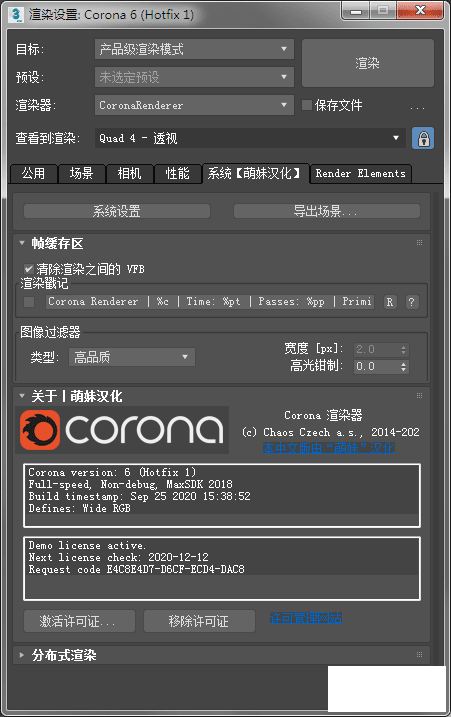Switch to the Render Elements tab
The width and height of the screenshot is (451, 717).
[361, 174]
